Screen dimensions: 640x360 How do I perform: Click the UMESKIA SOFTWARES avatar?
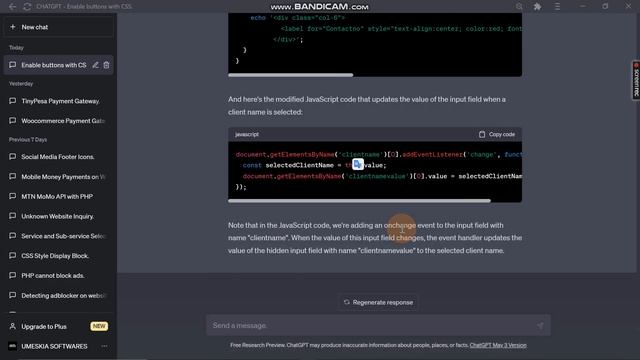click(13, 346)
